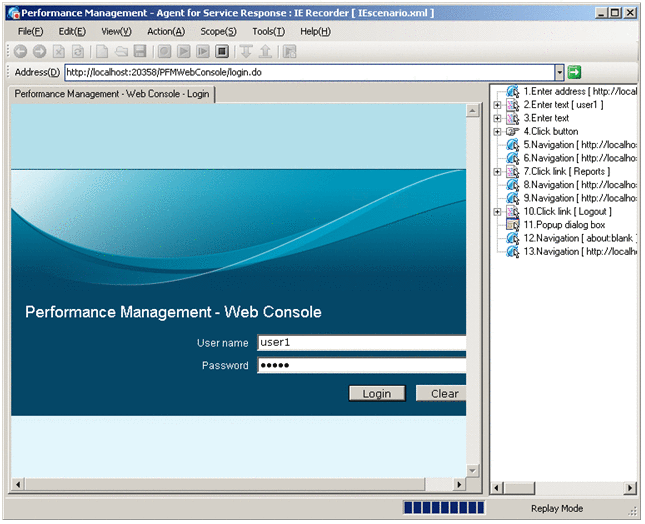Open the Scope menu
The width and height of the screenshot is (645, 524).
(x=218, y=32)
